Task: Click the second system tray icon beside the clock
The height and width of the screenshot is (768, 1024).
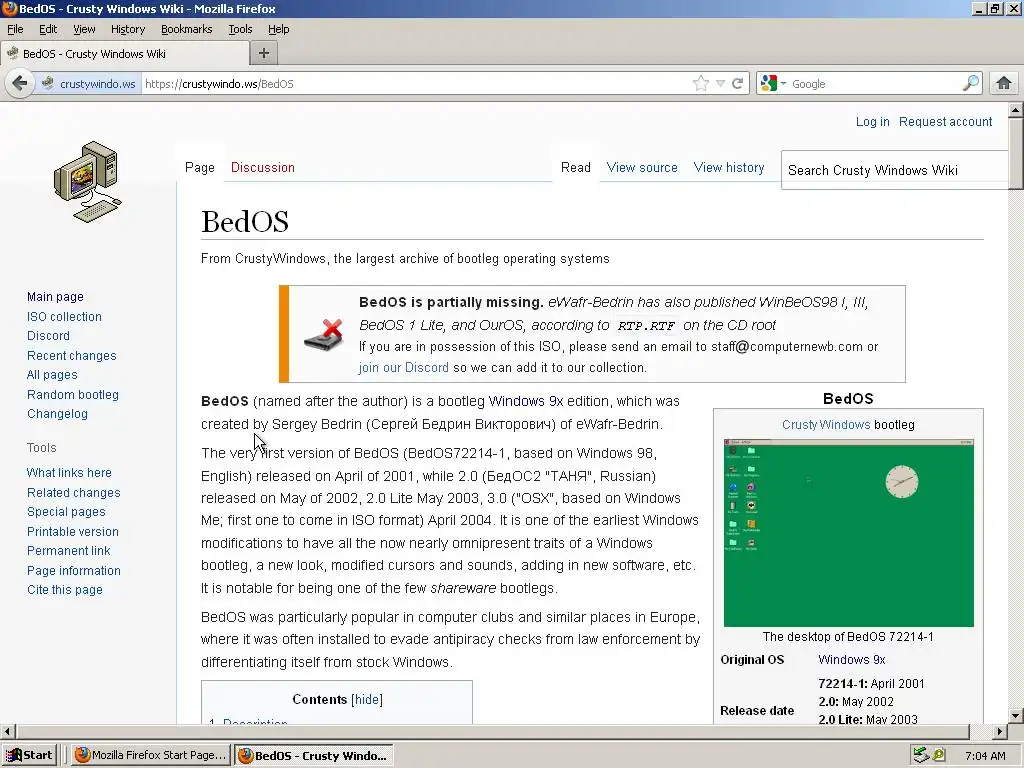Action: point(939,755)
